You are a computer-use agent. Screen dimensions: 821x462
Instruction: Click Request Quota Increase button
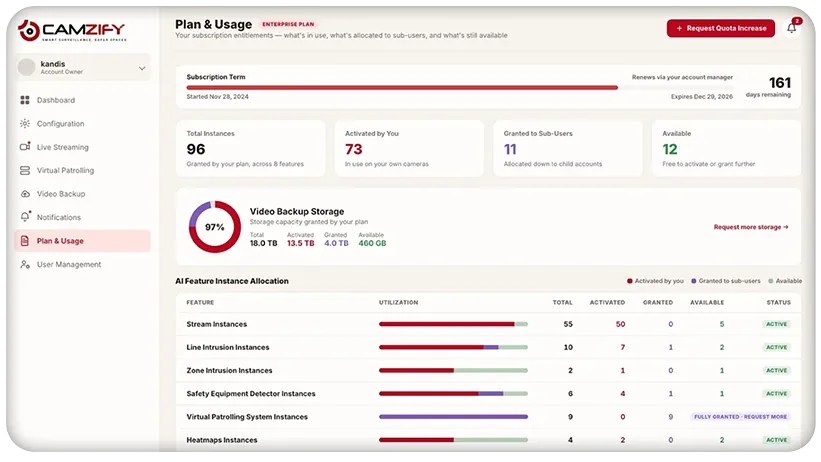tap(720, 28)
